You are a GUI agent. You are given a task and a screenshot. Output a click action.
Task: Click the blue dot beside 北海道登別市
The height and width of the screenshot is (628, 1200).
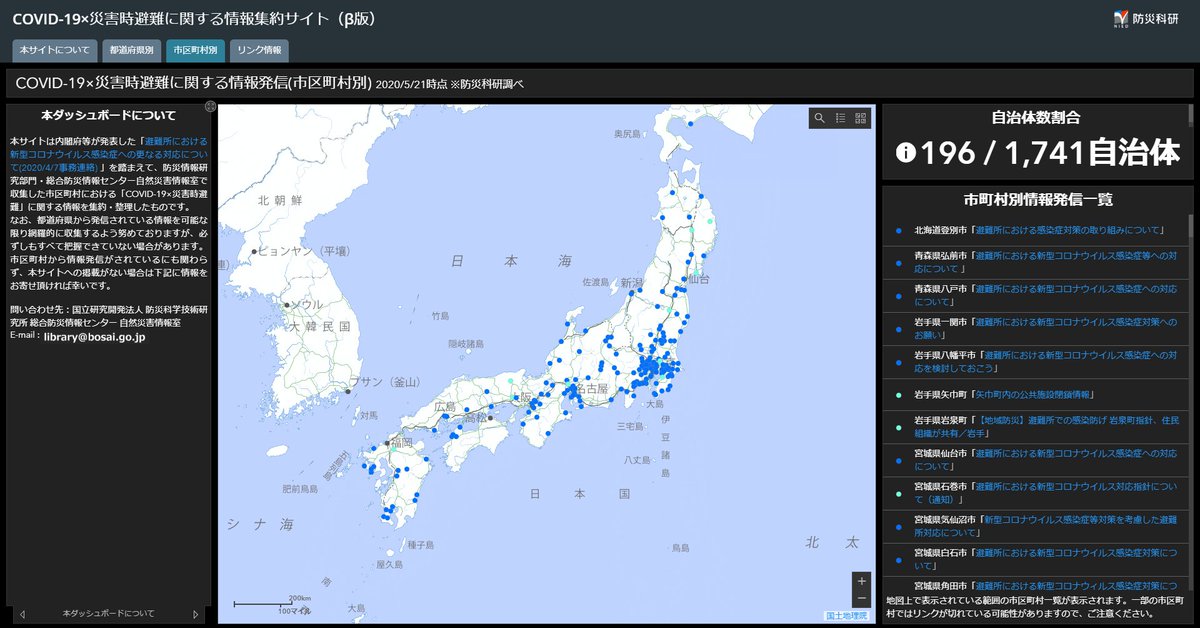click(899, 230)
